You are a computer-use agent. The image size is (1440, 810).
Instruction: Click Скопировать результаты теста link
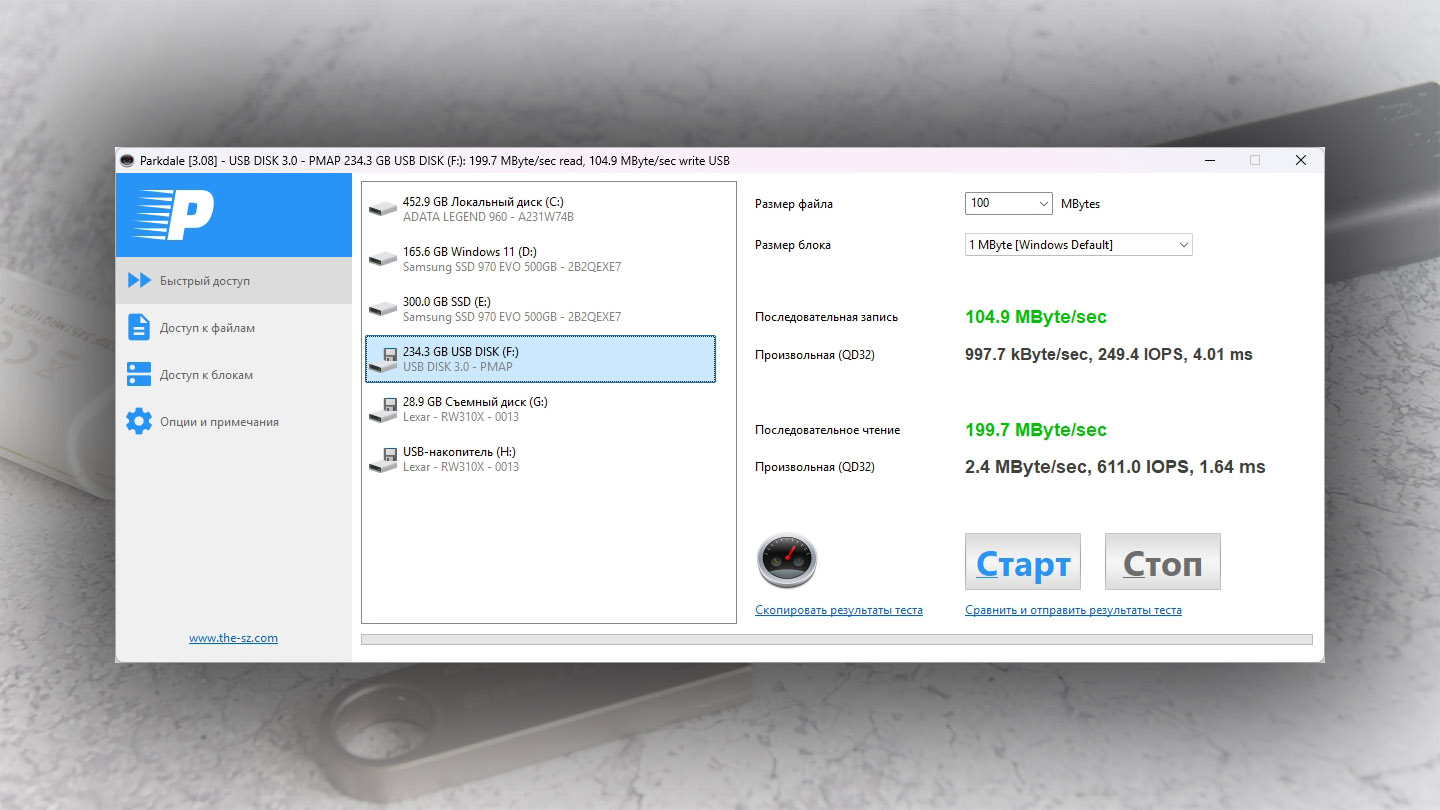(x=839, y=610)
